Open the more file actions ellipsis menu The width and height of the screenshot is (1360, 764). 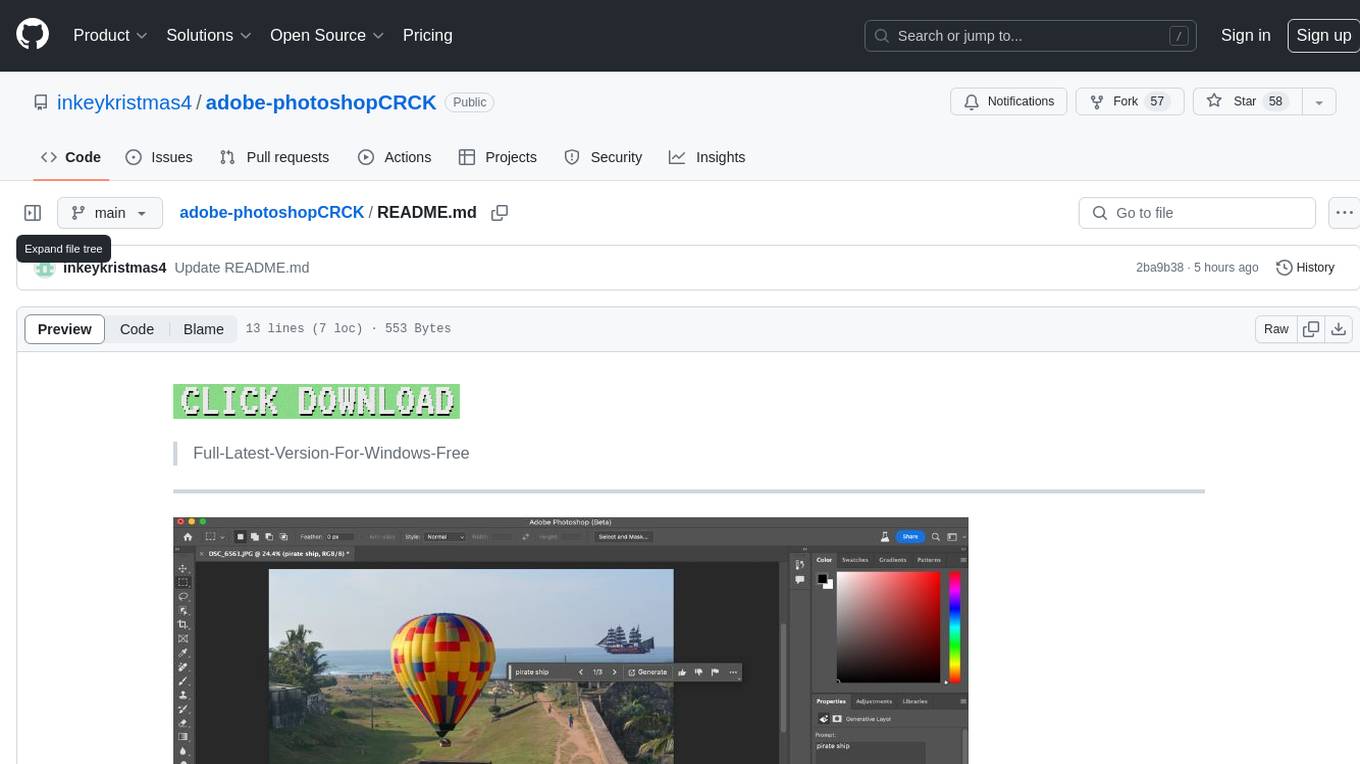pyautogui.click(x=1344, y=213)
